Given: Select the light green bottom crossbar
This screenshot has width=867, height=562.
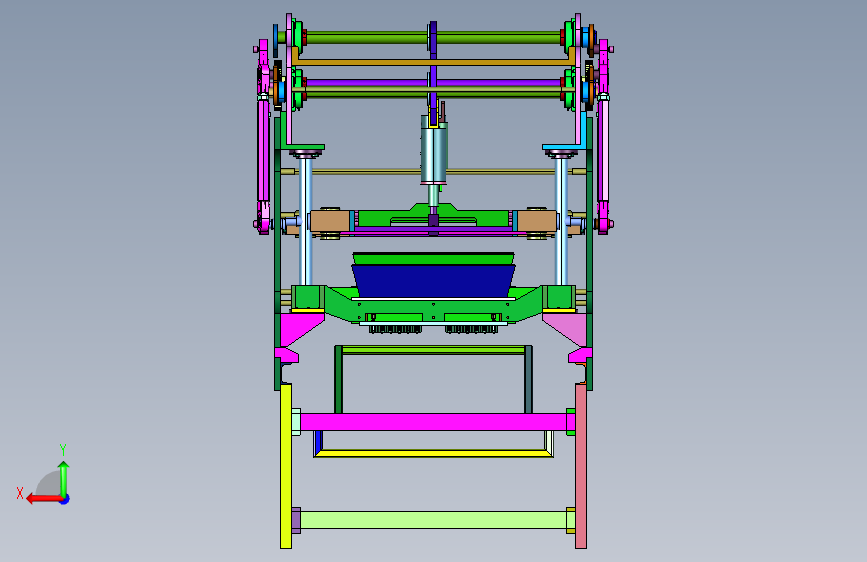Looking at the screenshot, I should pyautogui.click(x=434, y=520).
